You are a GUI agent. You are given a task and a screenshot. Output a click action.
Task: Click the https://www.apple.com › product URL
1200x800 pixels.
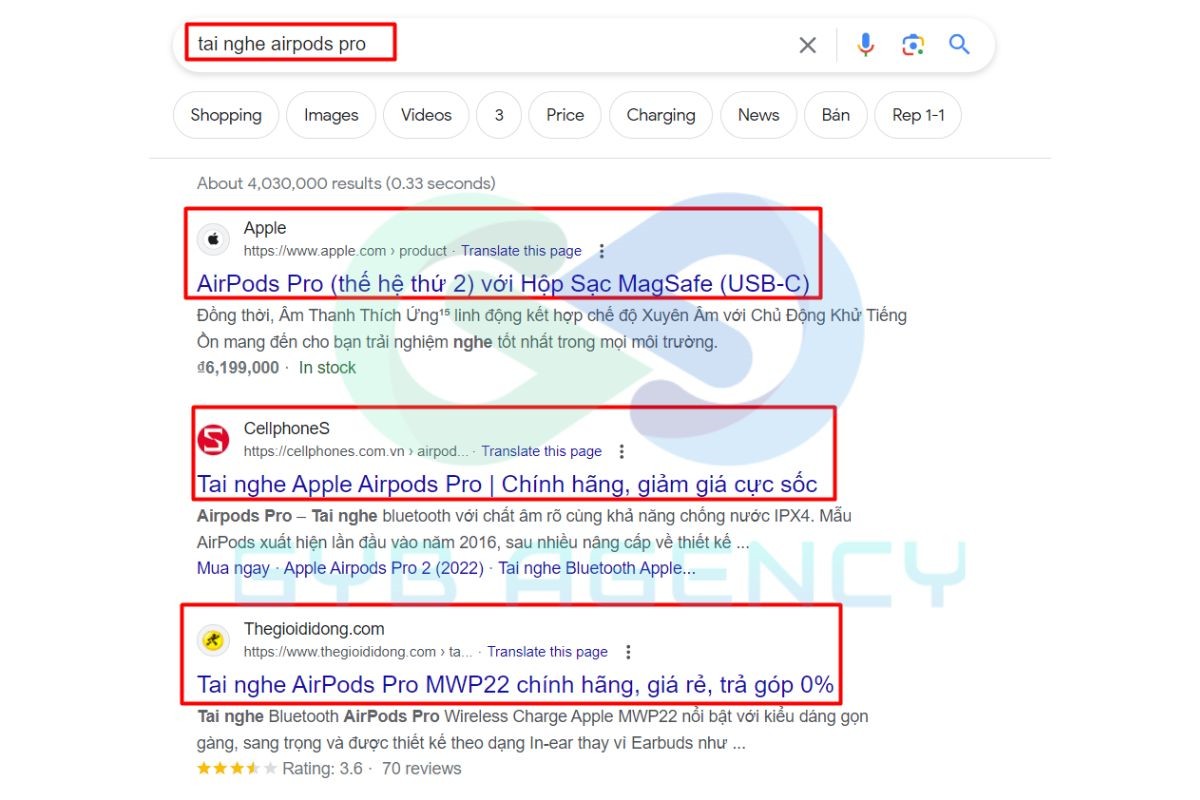[x=345, y=251]
